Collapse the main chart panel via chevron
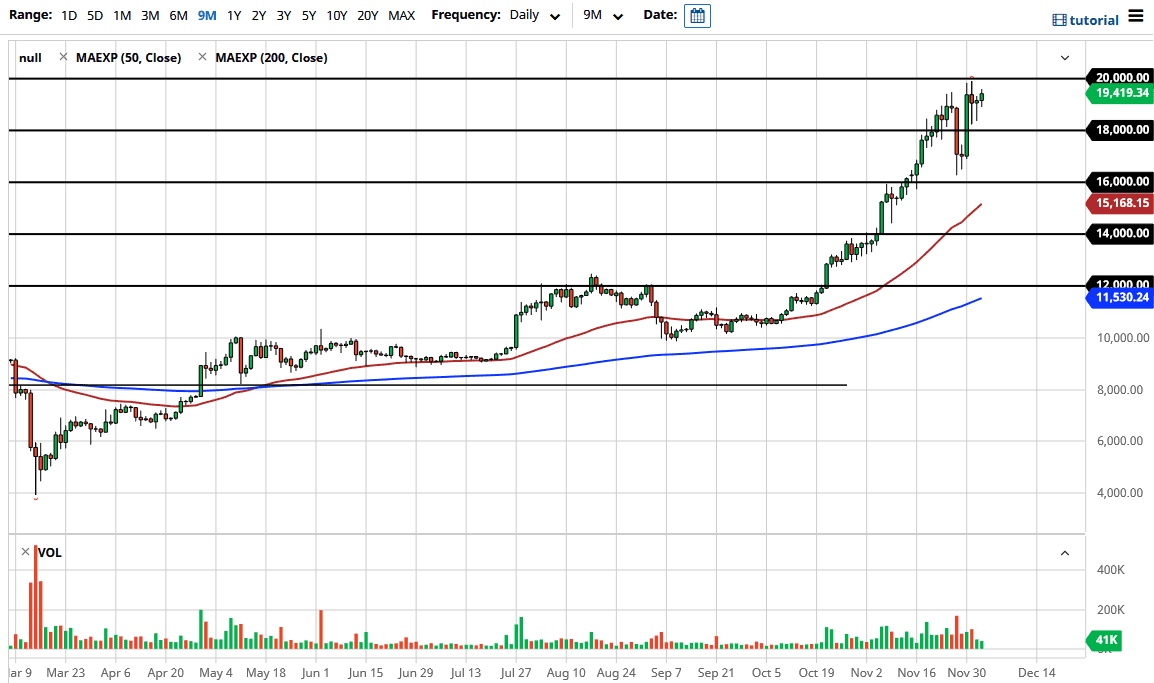 coord(1065,57)
